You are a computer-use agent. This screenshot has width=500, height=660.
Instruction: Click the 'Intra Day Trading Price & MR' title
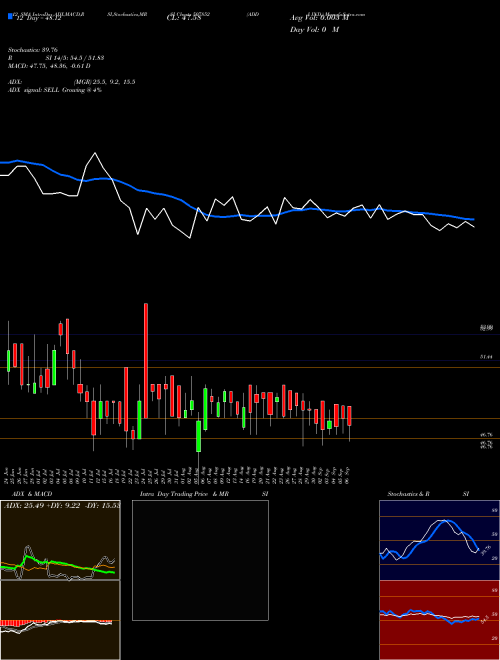184,494
